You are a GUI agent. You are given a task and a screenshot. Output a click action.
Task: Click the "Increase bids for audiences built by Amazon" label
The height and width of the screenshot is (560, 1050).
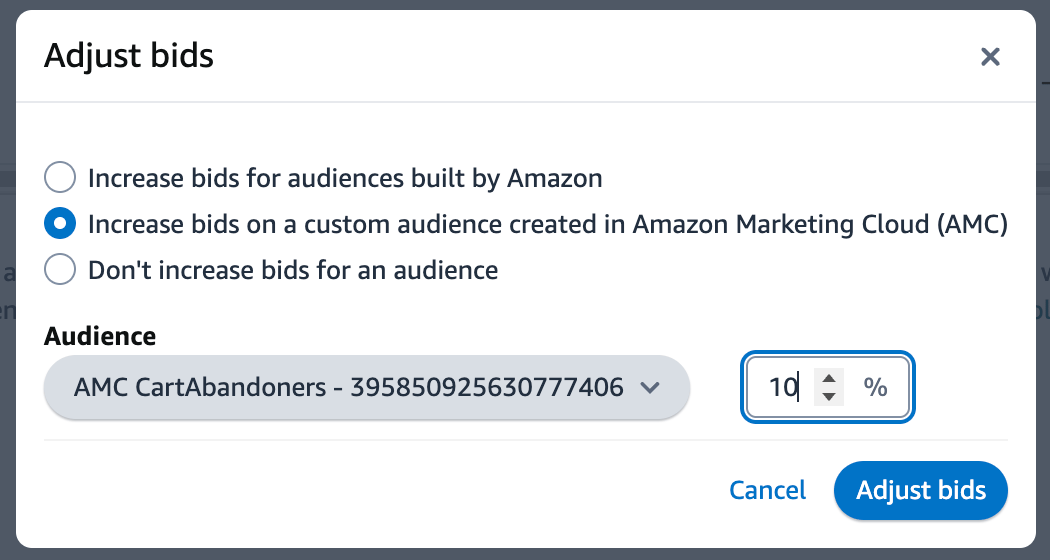pos(345,179)
